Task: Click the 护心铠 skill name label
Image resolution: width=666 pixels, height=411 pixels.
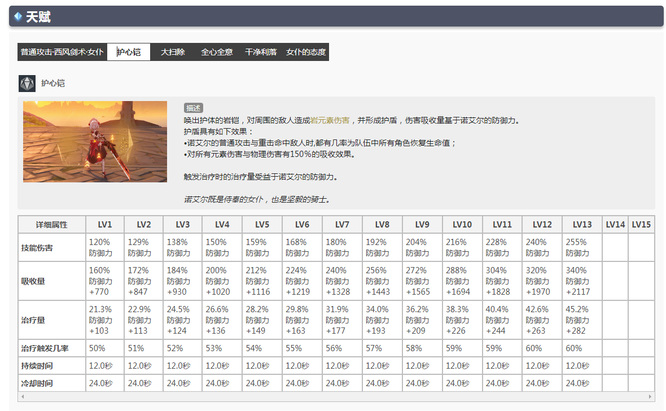Action: pos(53,83)
